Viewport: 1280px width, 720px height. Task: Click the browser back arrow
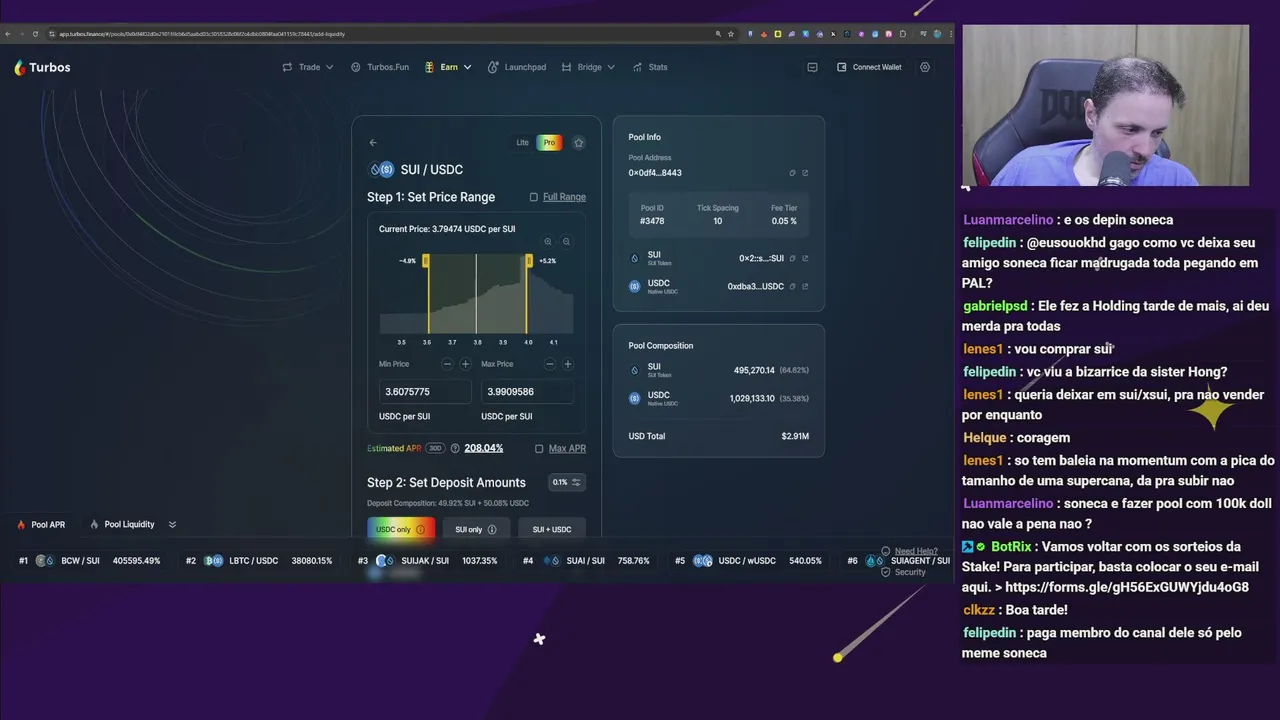tap(8, 34)
